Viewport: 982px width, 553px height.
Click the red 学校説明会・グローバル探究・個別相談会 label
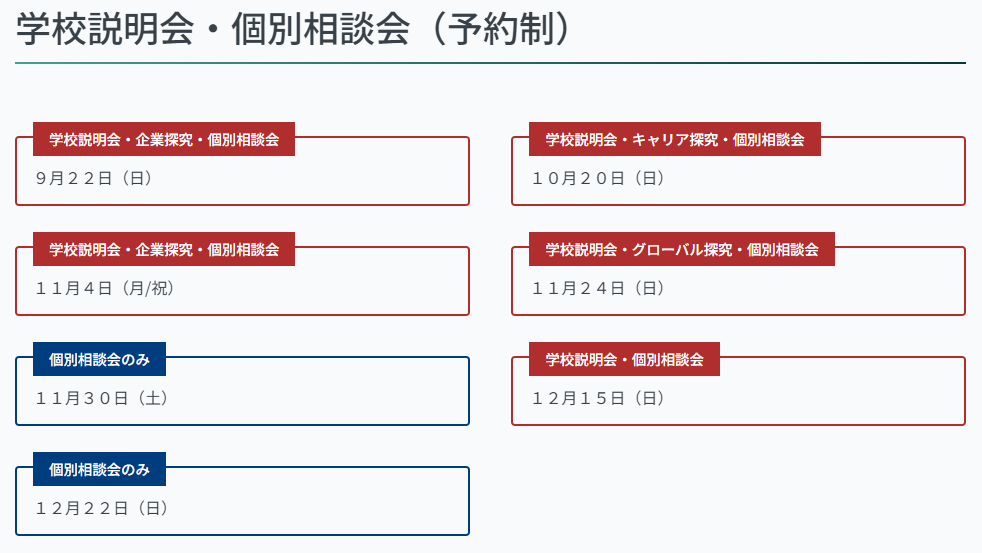[x=681, y=249]
